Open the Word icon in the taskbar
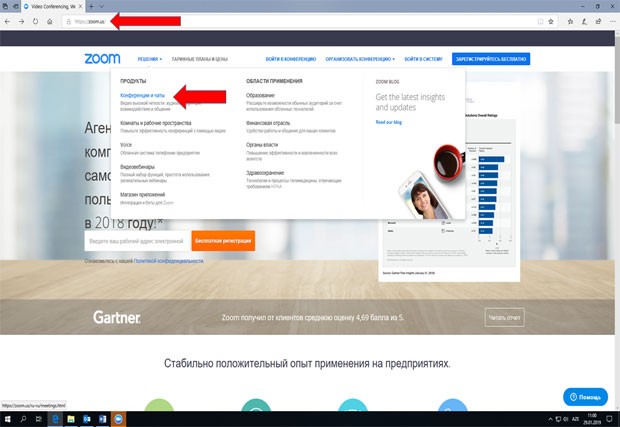620x427 pixels. (101, 419)
